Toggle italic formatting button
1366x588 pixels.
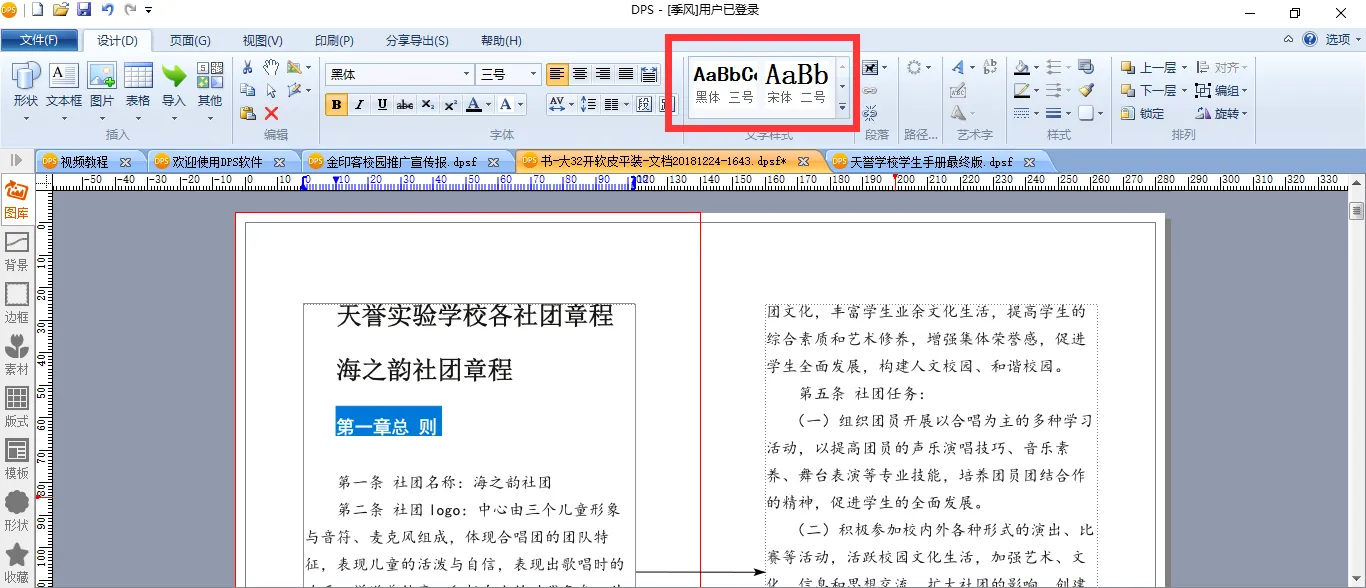pyautogui.click(x=359, y=105)
